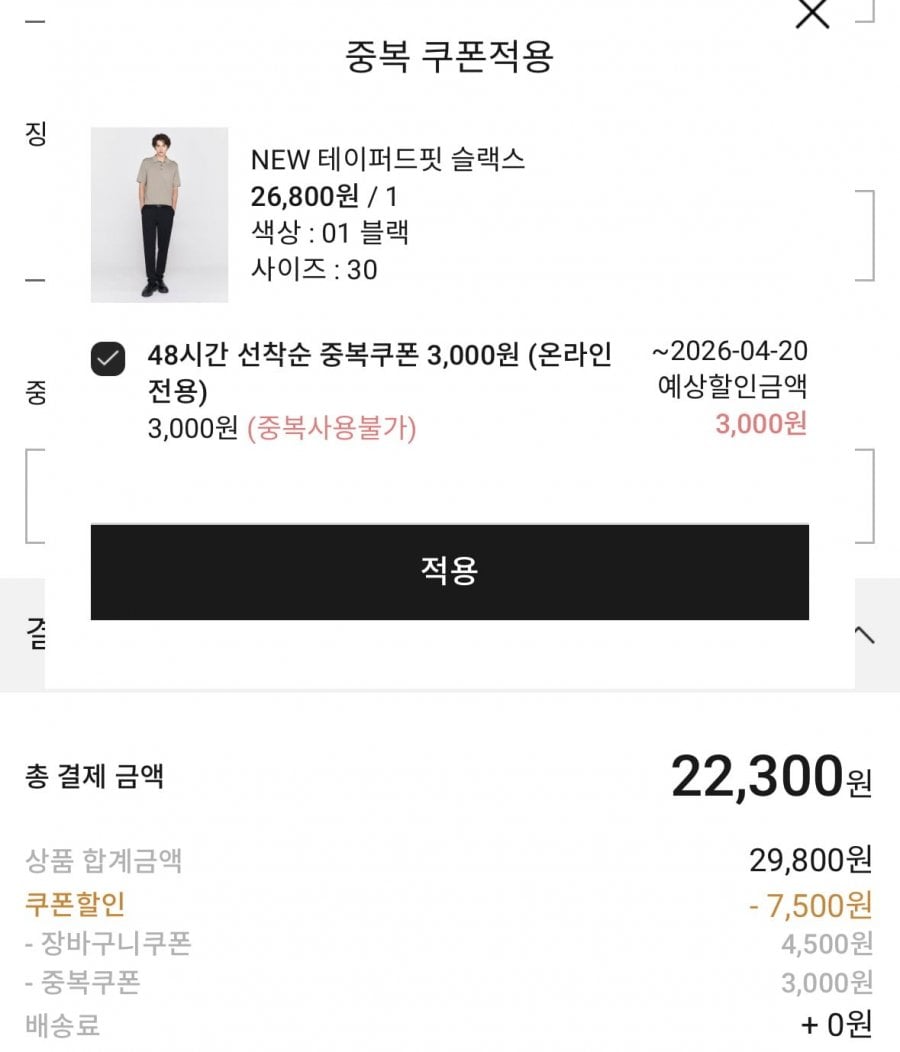Viewport: 900px width, 1052px height.
Task: Click the 총 결제 금액 label
Action: pyautogui.click(x=94, y=776)
